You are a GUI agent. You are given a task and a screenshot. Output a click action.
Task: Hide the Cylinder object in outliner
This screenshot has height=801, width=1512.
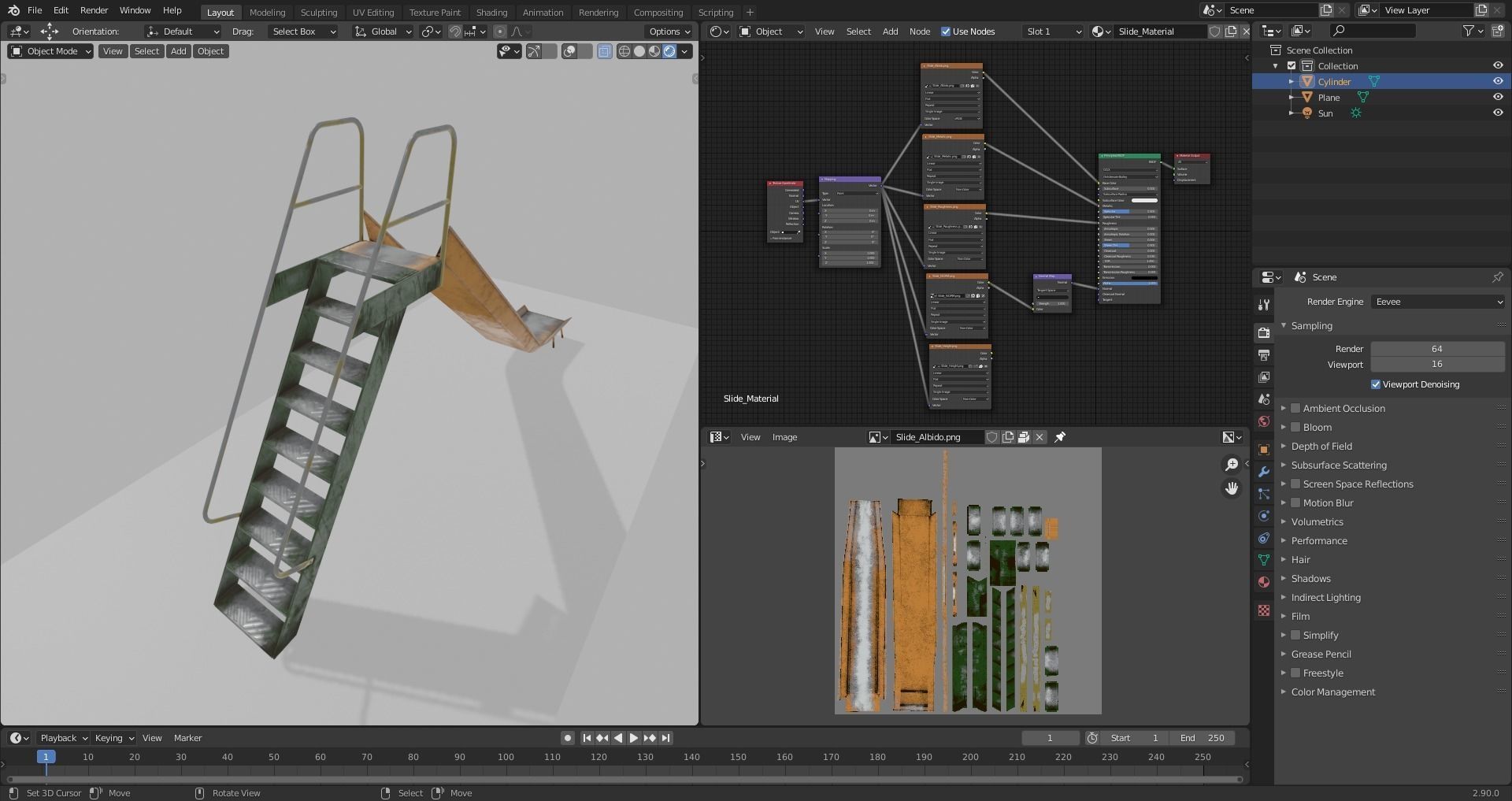[x=1498, y=81]
